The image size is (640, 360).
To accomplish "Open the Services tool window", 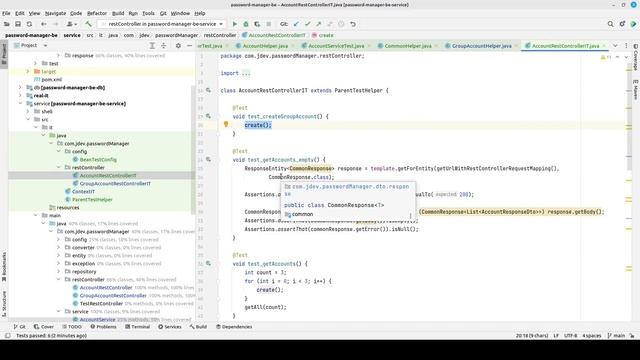I will (169, 327).
